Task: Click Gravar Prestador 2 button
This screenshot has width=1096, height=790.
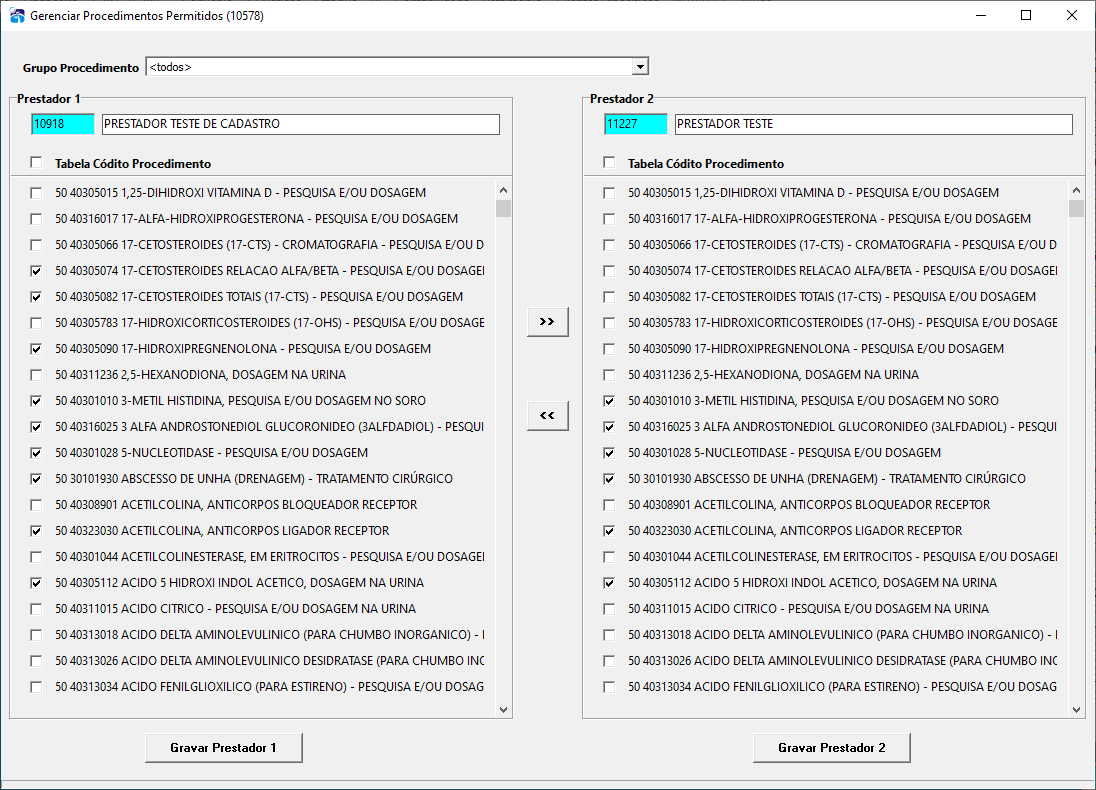Action: click(832, 747)
